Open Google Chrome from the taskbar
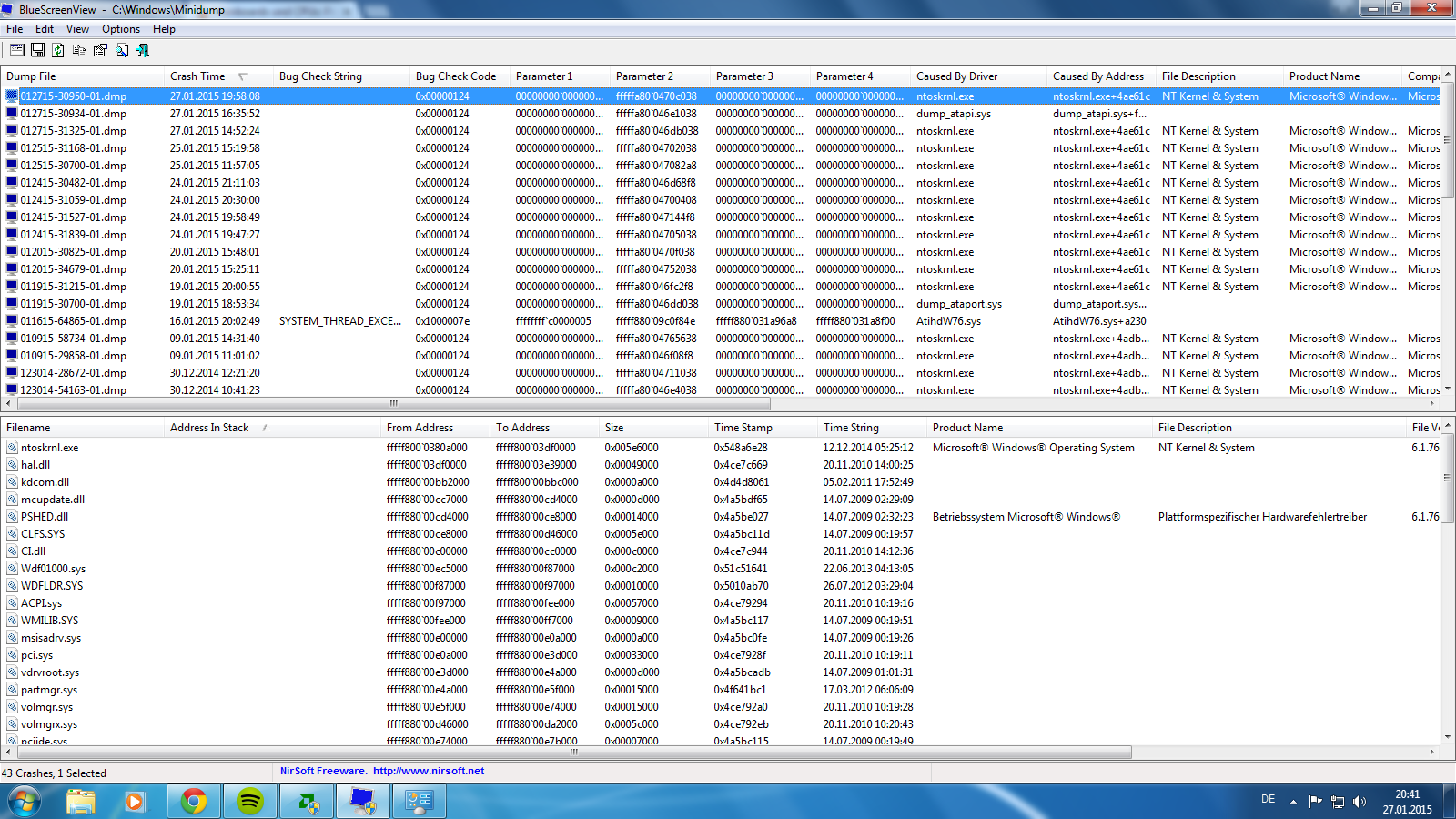1456x819 pixels. click(193, 802)
